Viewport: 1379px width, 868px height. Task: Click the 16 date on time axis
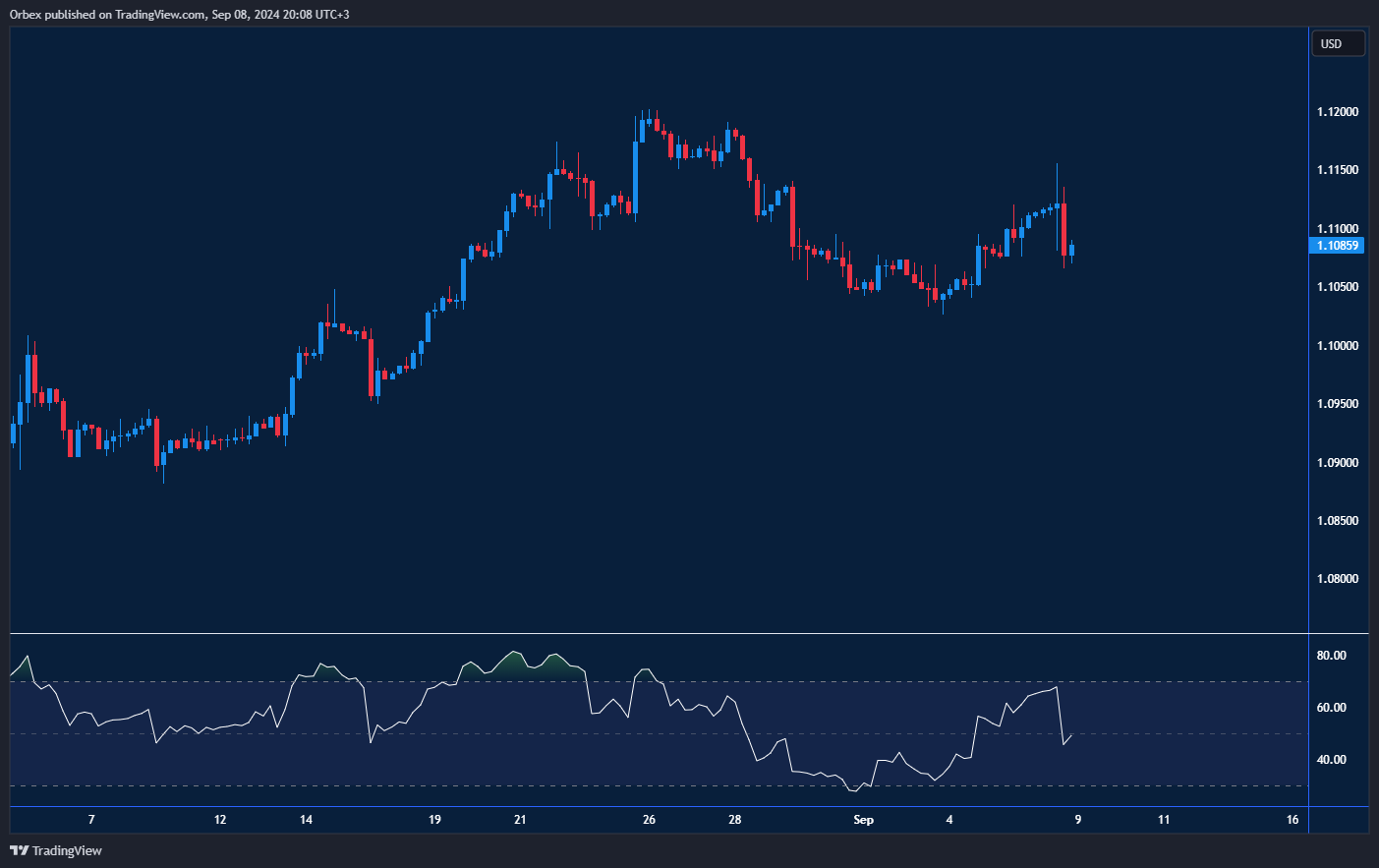(x=1292, y=820)
